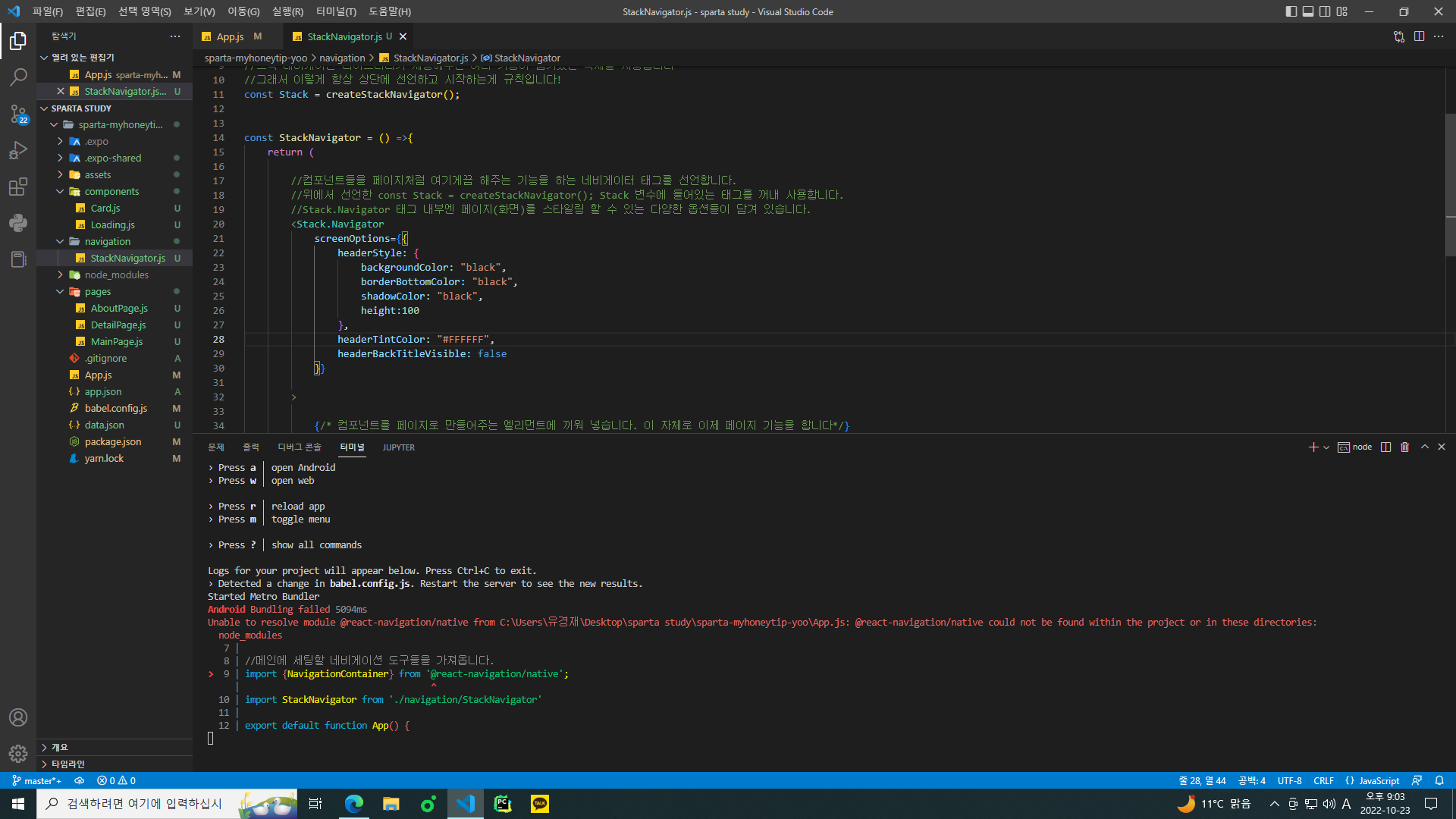Collapse the SPARTA STUDY workspace section
The width and height of the screenshot is (1456, 819).
pyautogui.click(x=114, y=108)
